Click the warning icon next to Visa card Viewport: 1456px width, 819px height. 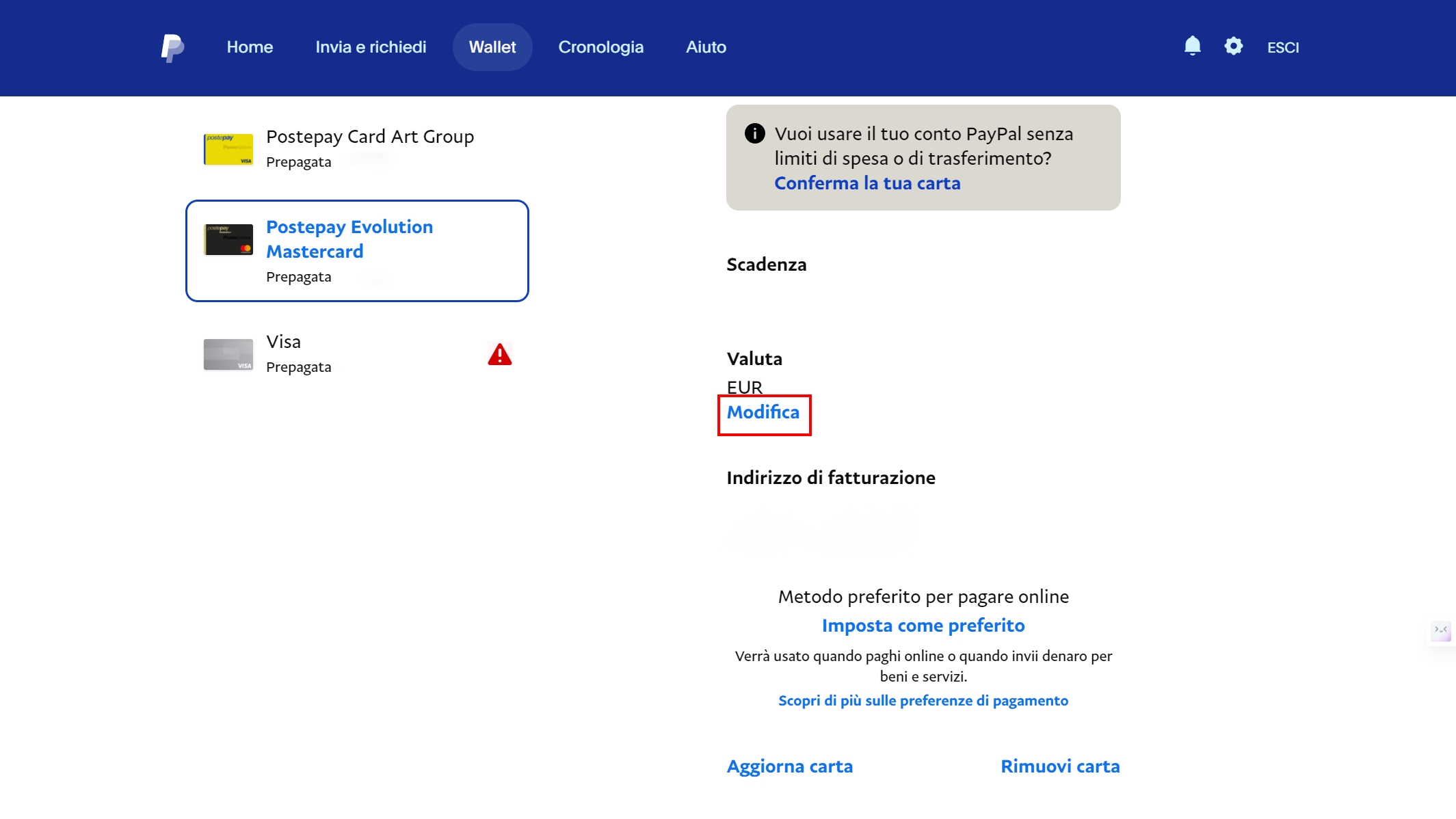(500, 353)
